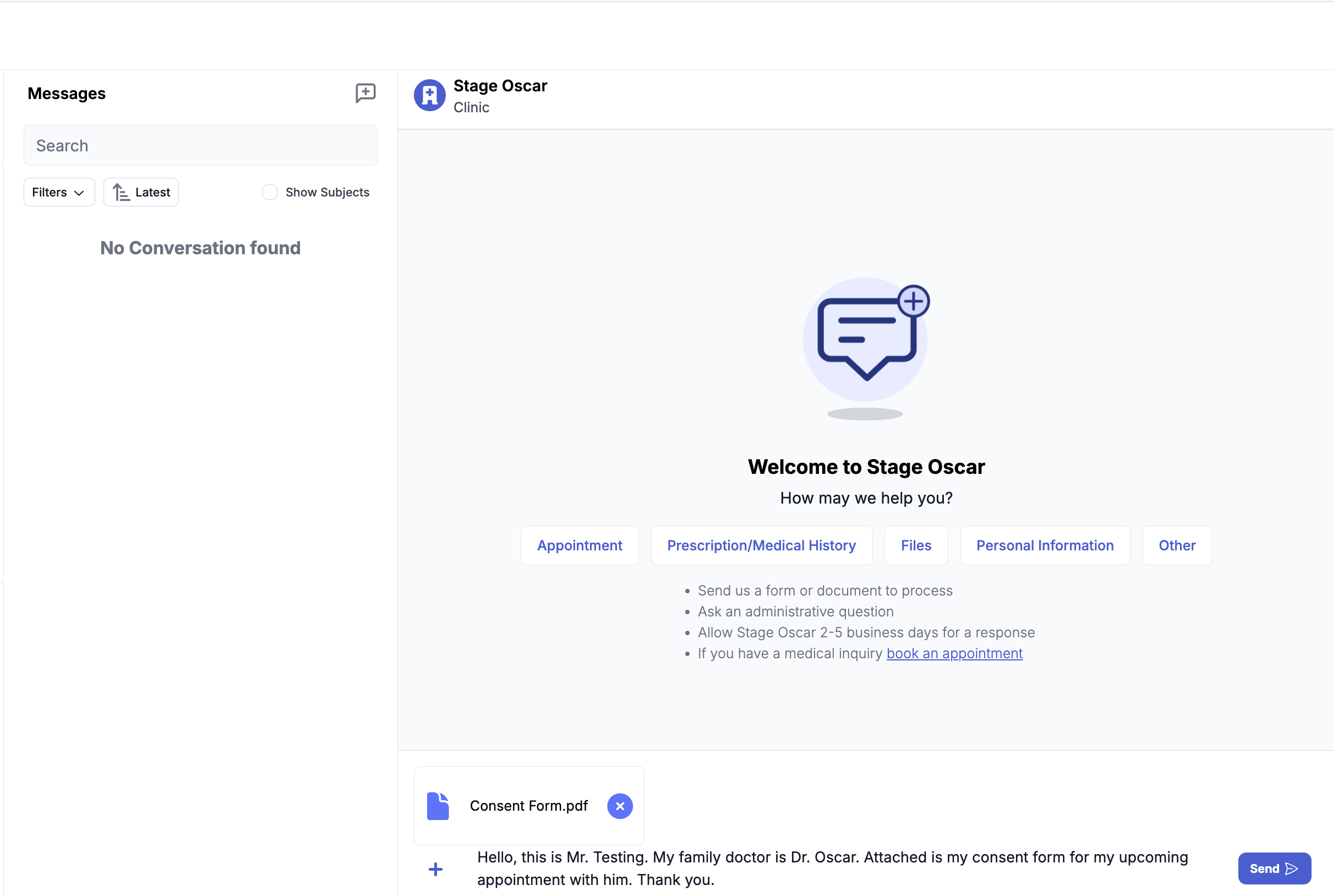The width and height of the screenshot is (1333, 896).
Task: Choose the Other topic option
Action: 1177,545
